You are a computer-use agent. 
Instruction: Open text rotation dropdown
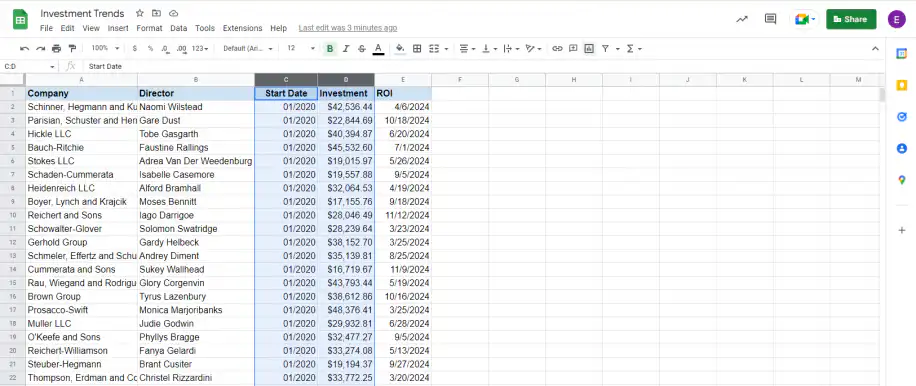(x=533, y=48)
